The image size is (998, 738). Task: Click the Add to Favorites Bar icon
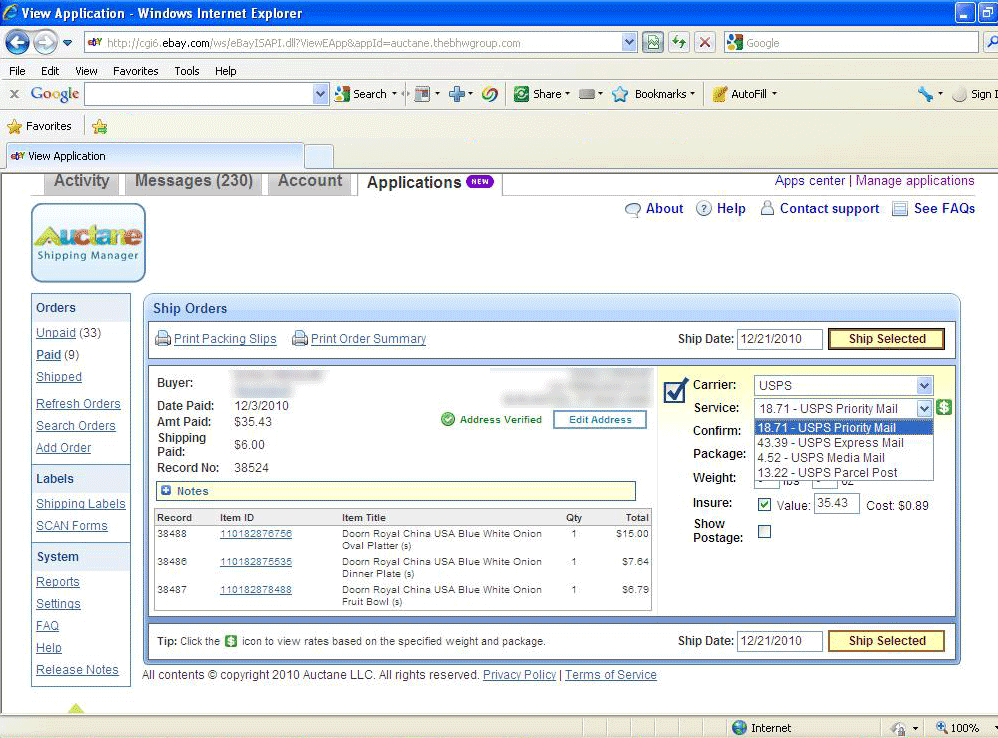(99, 127)
